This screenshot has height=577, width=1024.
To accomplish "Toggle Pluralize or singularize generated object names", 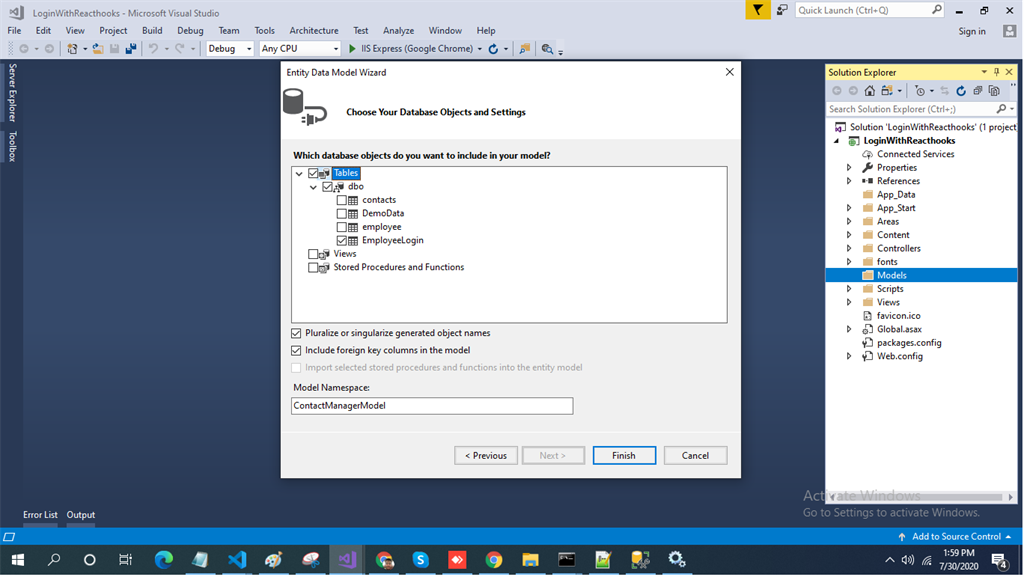I will tap(296, 333).
